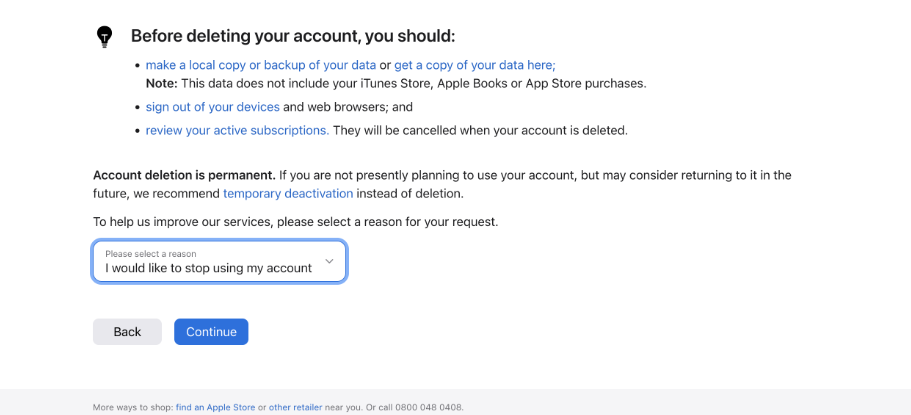Screen dimensions: 911x415
Task: Follow 'get a copy of your data here' link
Action: (475, 65)
